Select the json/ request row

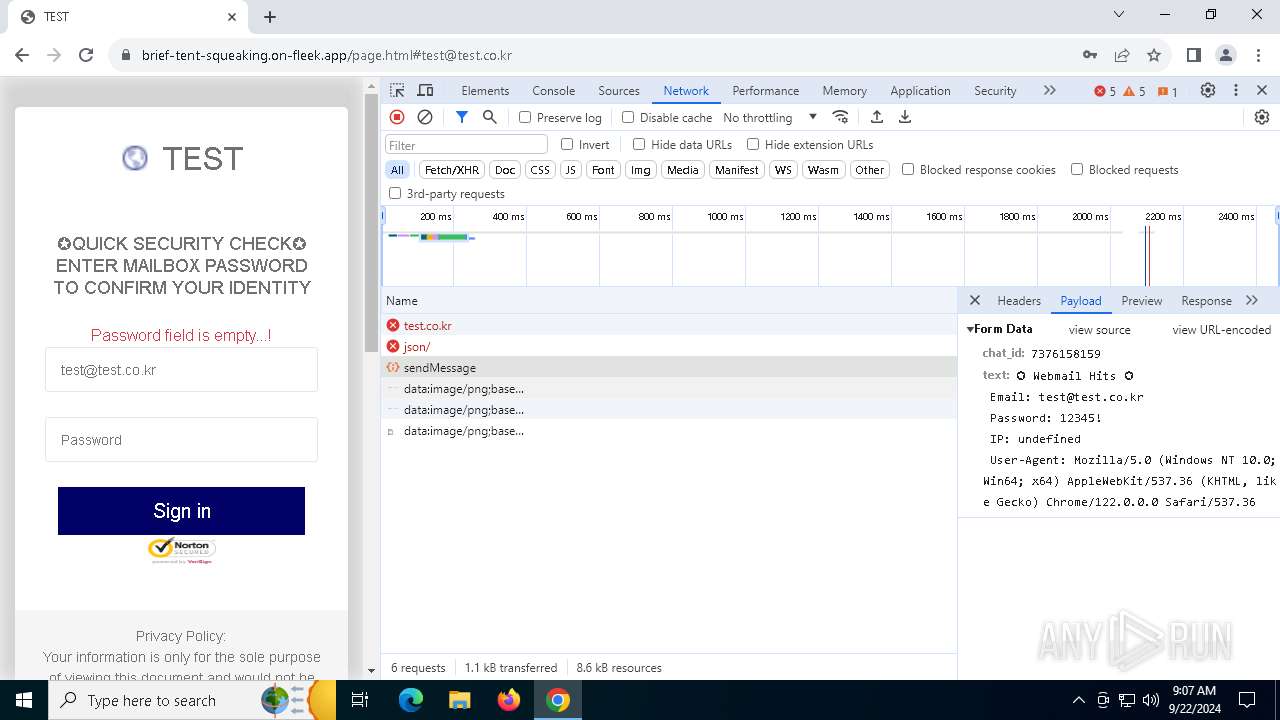[x=669, y=347]
